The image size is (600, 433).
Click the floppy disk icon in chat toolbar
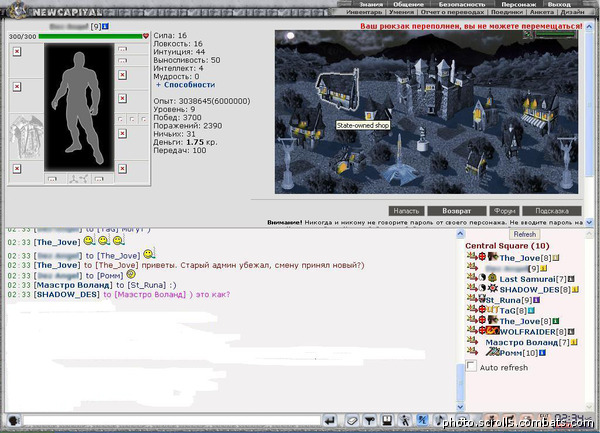click(x=387, y=421)
